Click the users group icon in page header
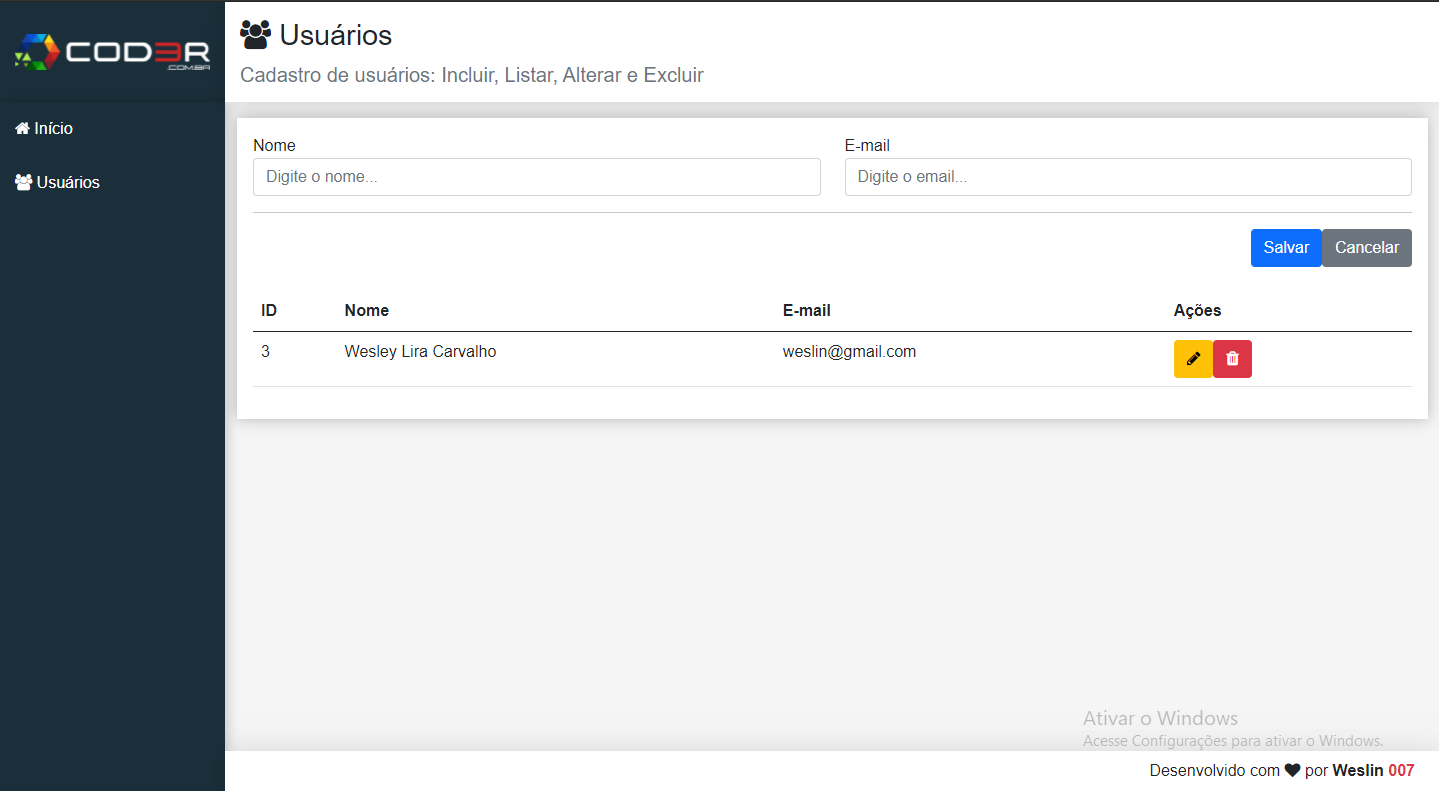The image size is (1439, 791). pyautogui.click(x=256, y=35)
